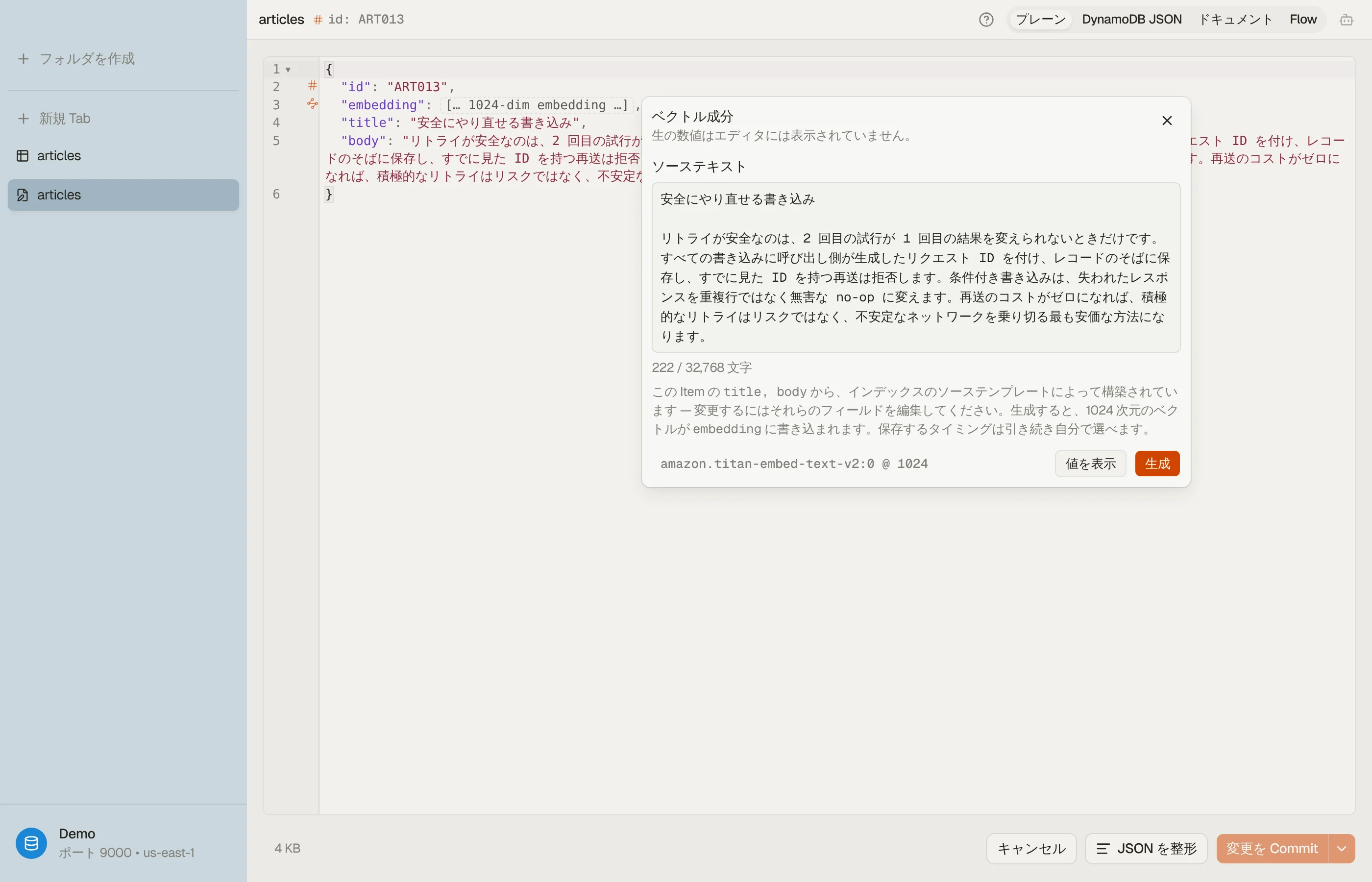Click the 新規 Tab label
1372x882 pixels.
point(65,119)
